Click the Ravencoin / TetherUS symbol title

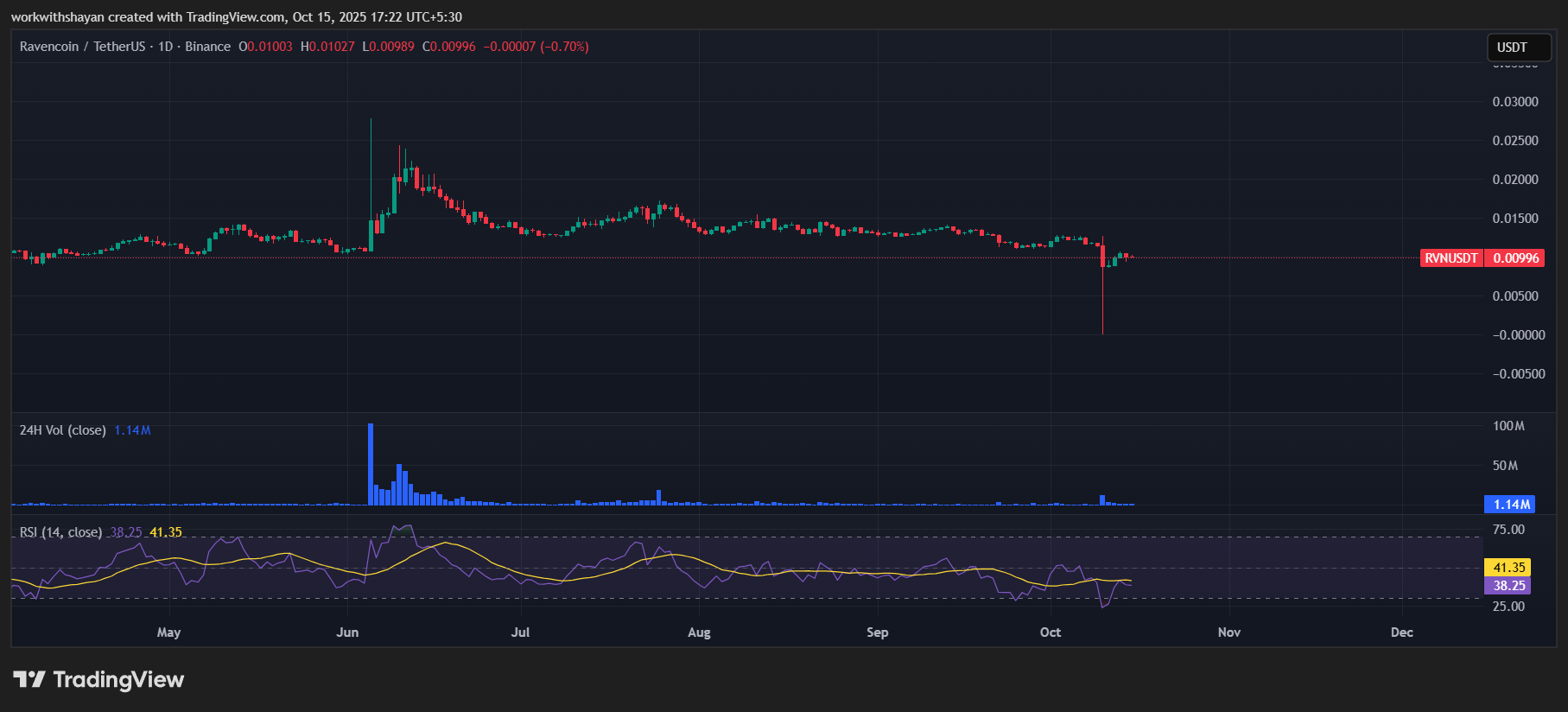point(82,47)
